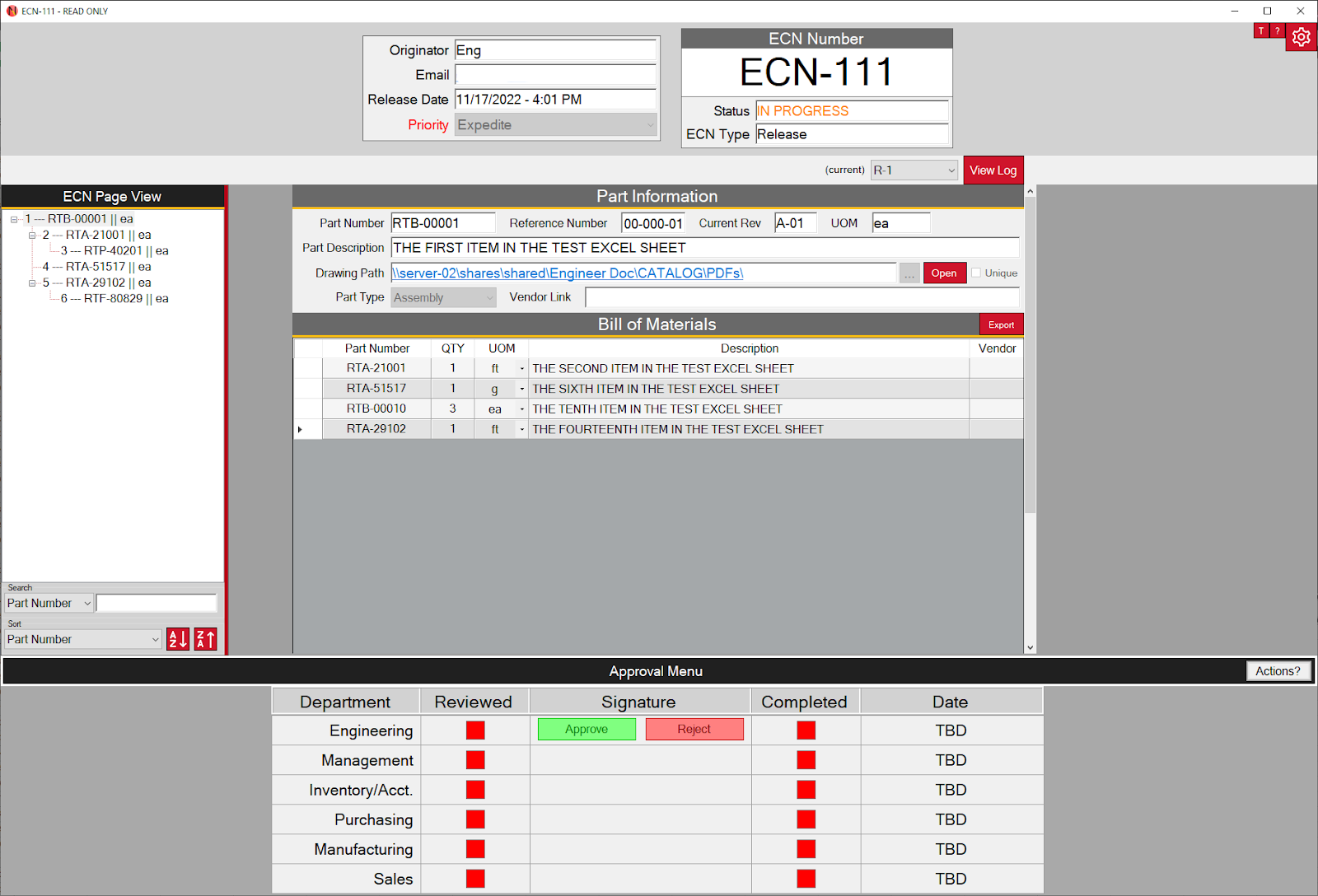Open settings via the gear icon
This screenshot has width=1318, height=896.
click(x=1301, y=37)
